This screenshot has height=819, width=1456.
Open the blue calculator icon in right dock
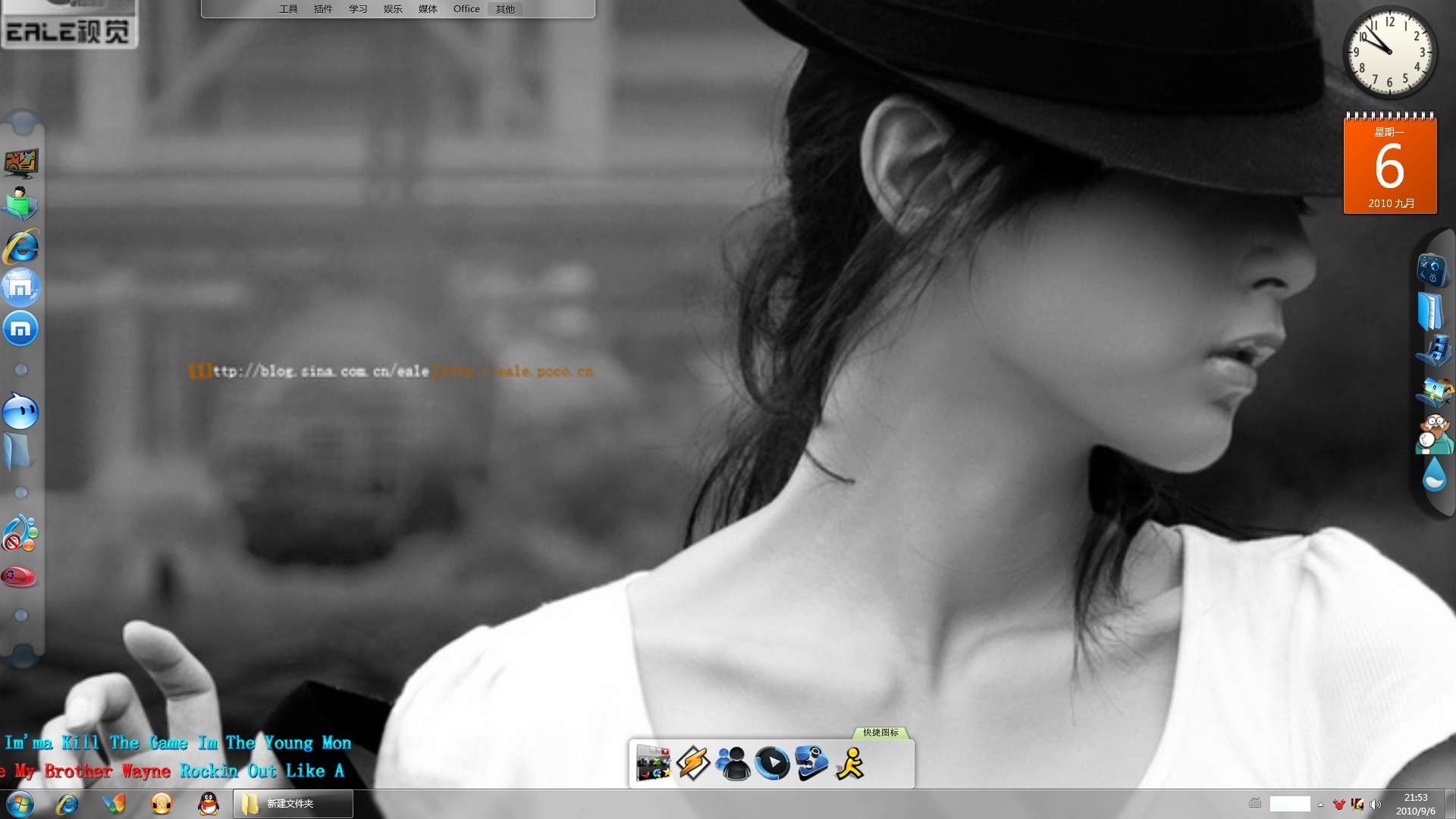(1432, 270)
